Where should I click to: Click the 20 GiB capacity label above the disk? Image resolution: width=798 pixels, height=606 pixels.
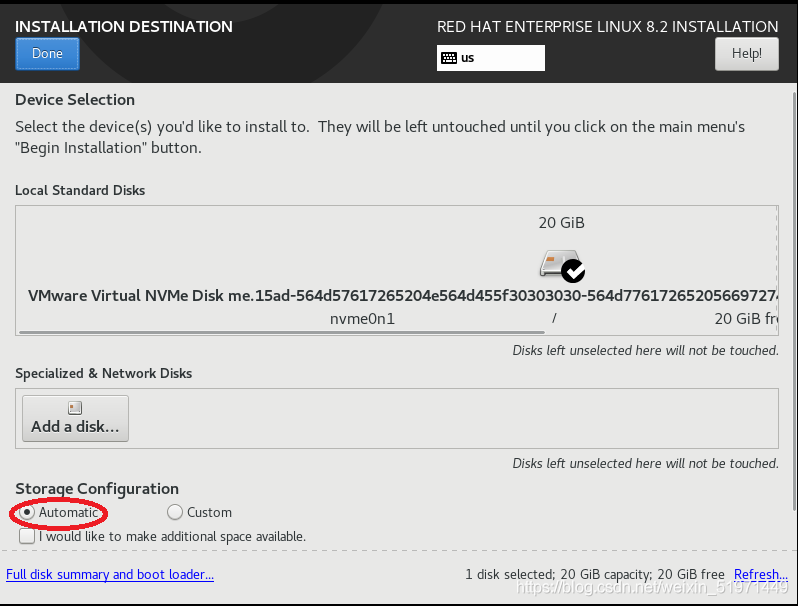[x=561, y=223]
